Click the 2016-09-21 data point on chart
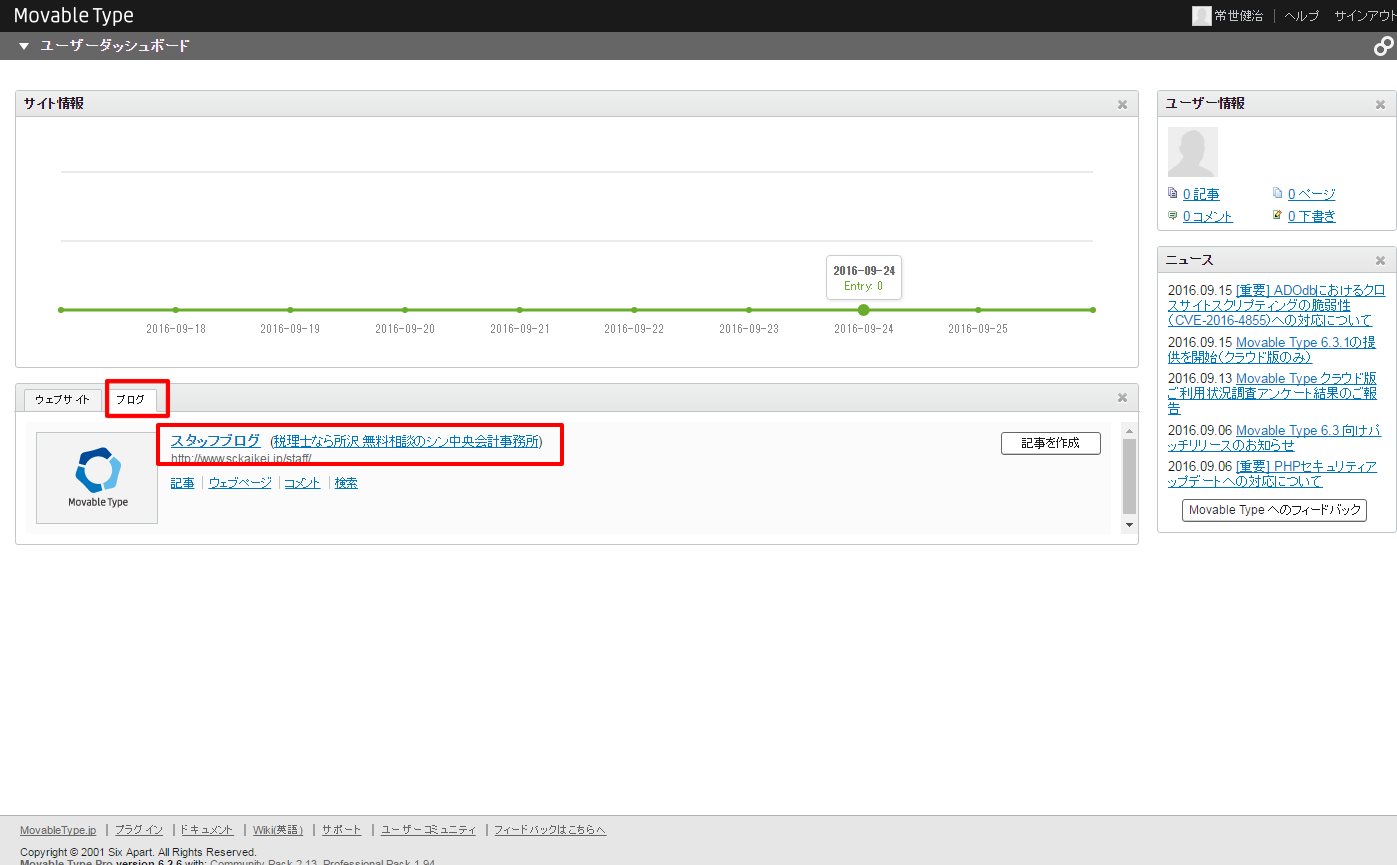 coord(520,310)
